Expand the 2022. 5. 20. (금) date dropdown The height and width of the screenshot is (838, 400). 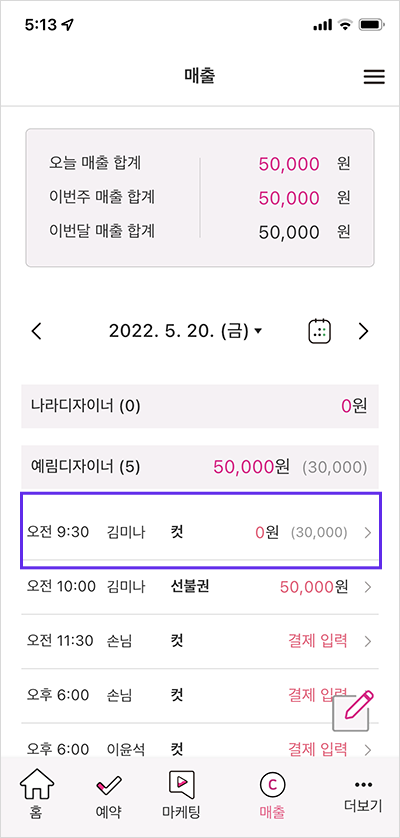186,331
